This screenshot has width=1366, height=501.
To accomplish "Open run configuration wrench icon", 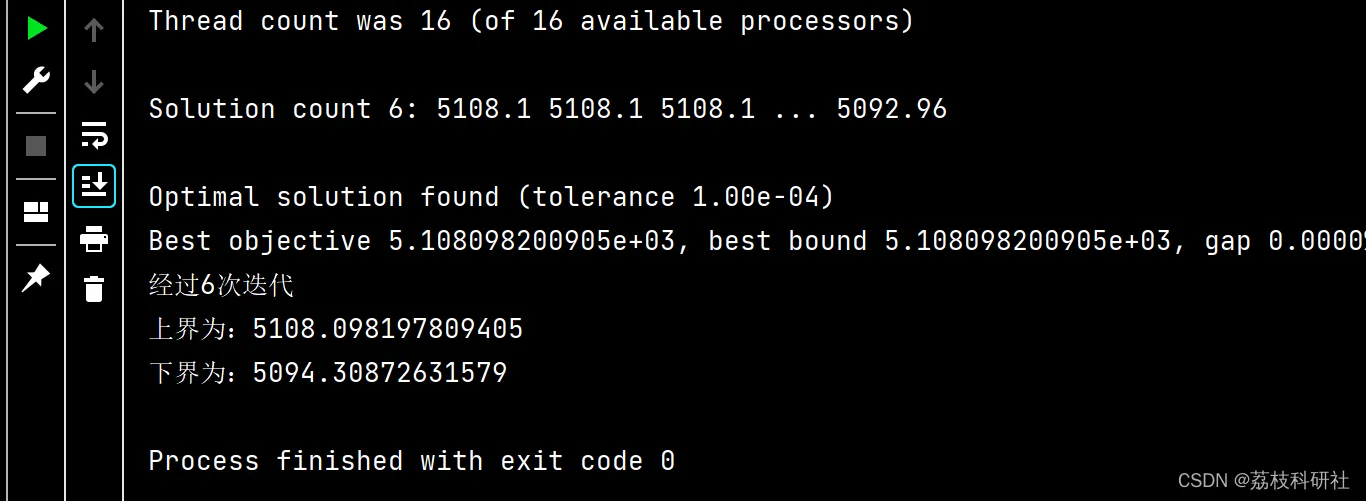I will [x=36, y=80].
